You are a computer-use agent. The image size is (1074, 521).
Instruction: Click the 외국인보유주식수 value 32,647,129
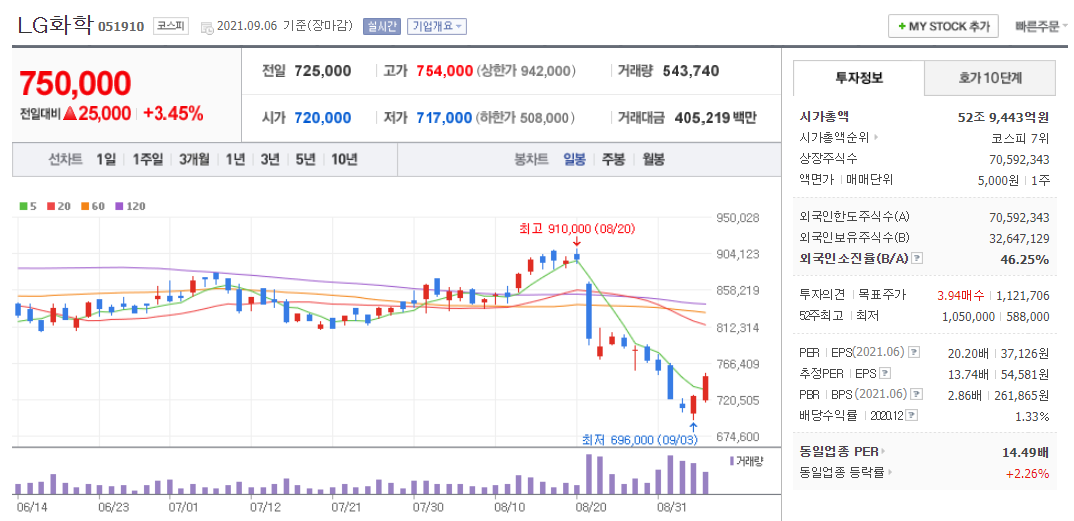tap(1019, 238)
